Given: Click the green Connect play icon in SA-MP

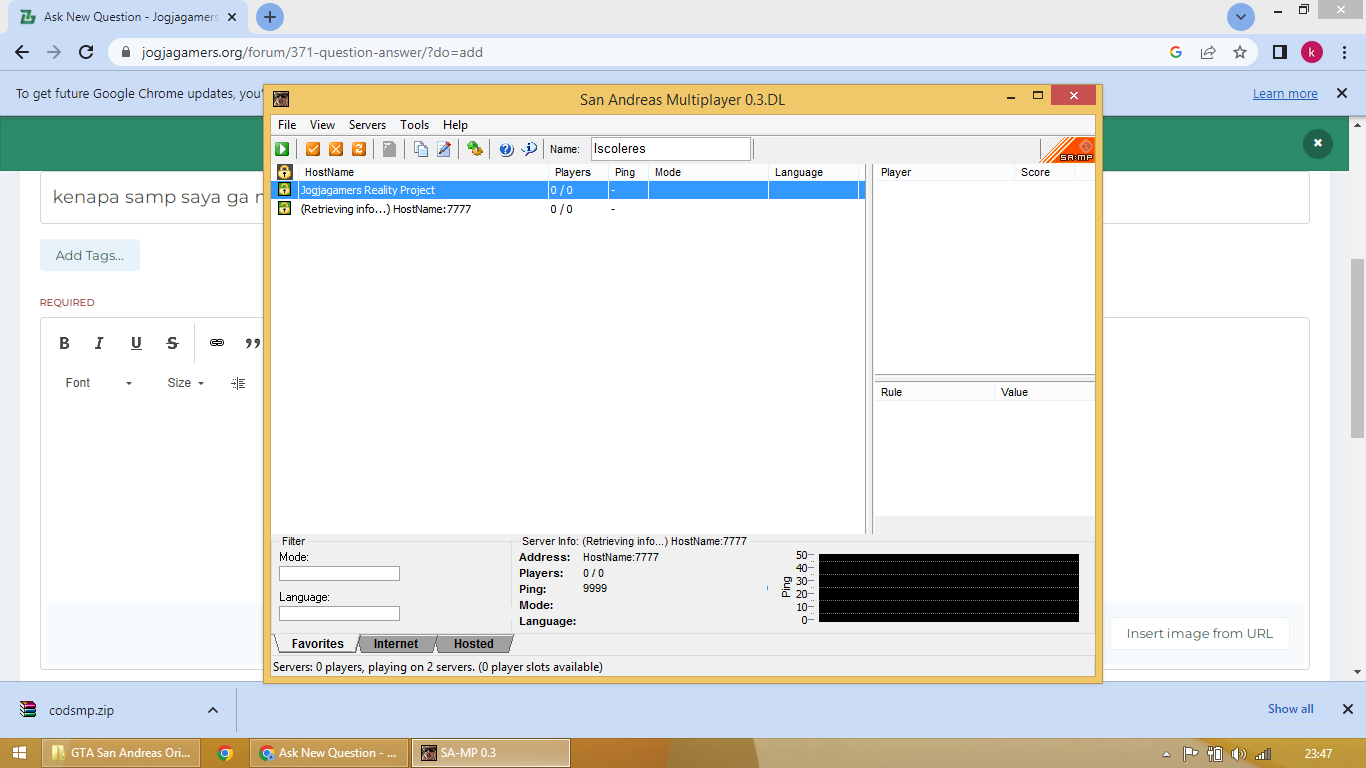Looking at the screenshot, I should [283, 149].
